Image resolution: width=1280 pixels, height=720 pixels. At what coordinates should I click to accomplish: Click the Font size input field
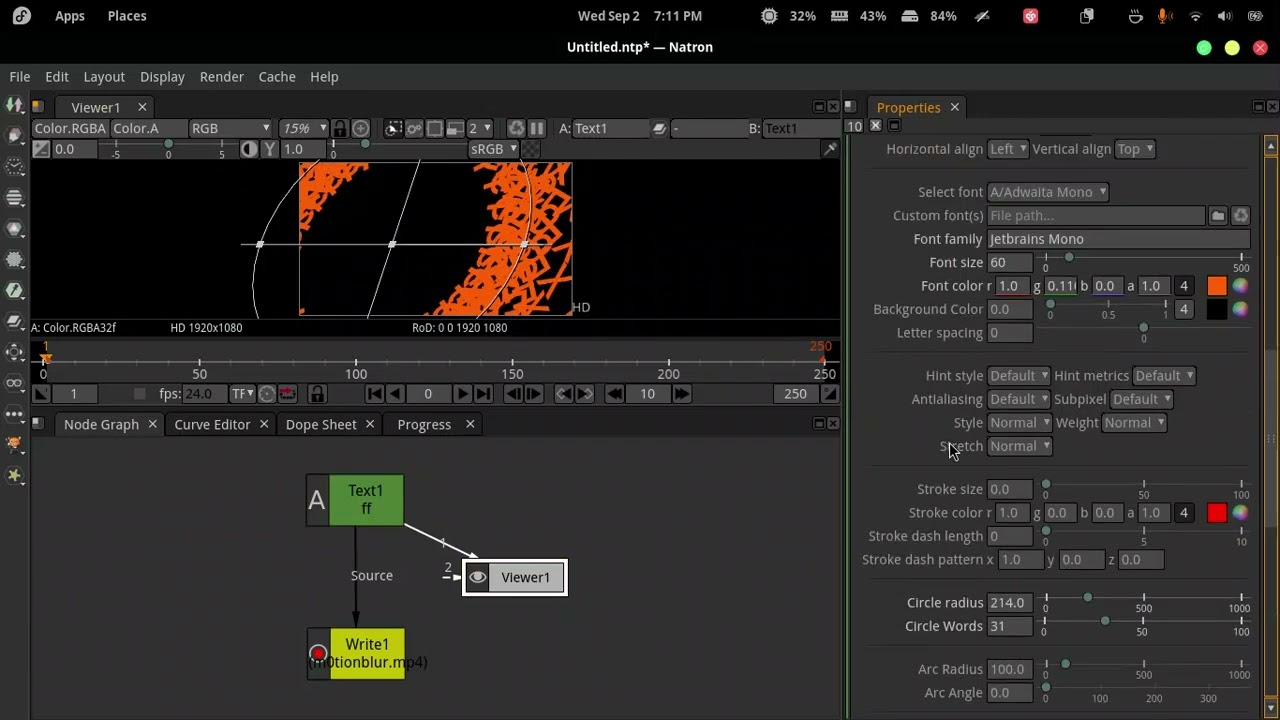1010,263
